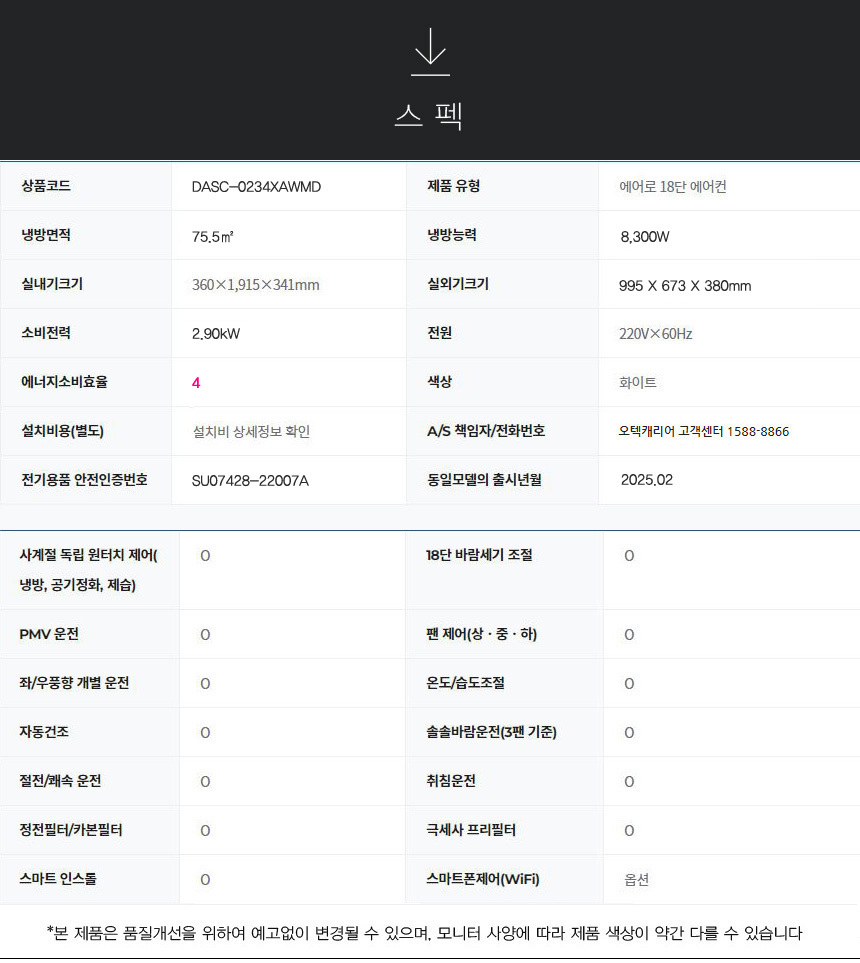860x963 pixels.
Task: Click the cooling area value 75.5㎡
Action: coord(213,237)
